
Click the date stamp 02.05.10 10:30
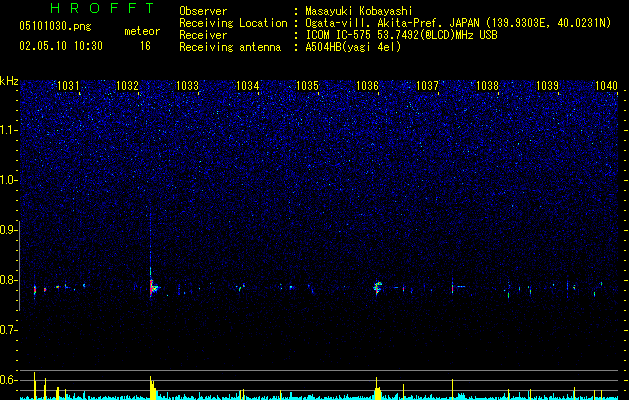pos(61,46)
